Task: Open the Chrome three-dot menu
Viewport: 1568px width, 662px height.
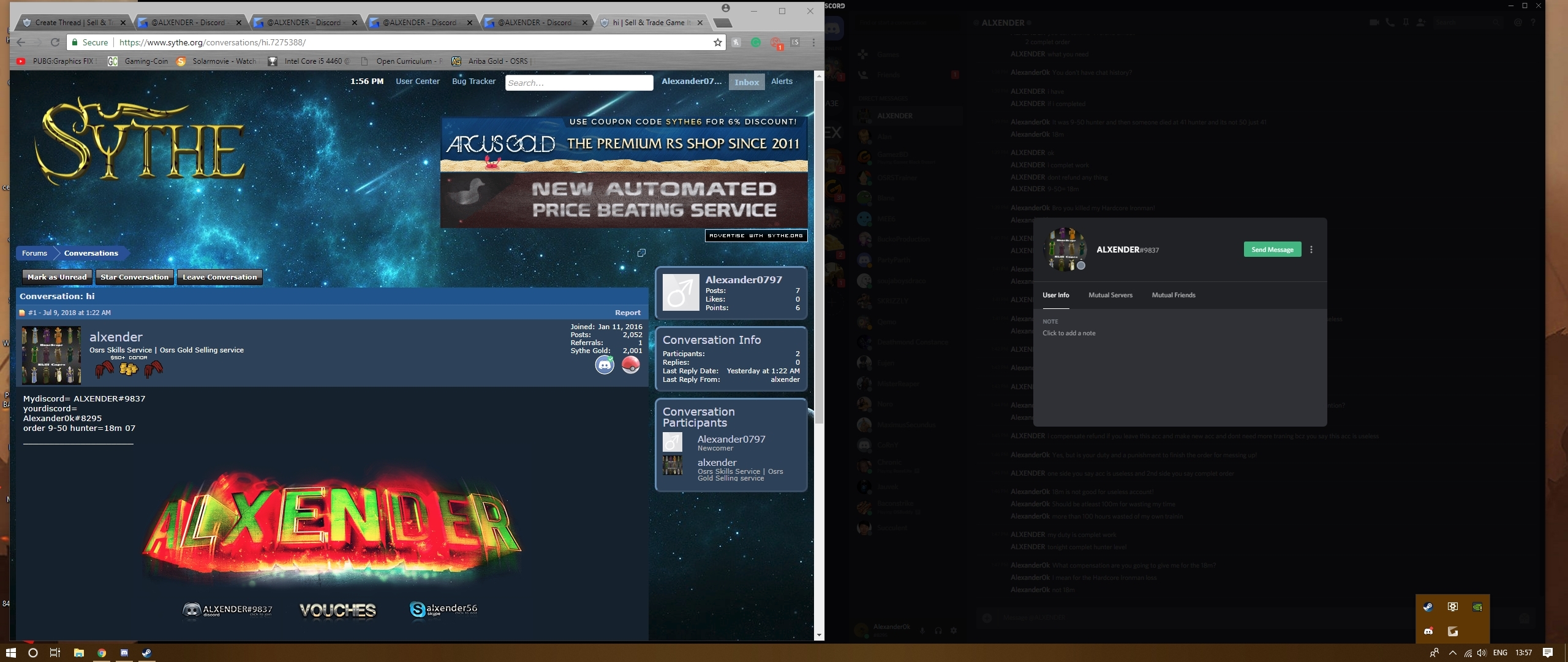Action: 813,42
